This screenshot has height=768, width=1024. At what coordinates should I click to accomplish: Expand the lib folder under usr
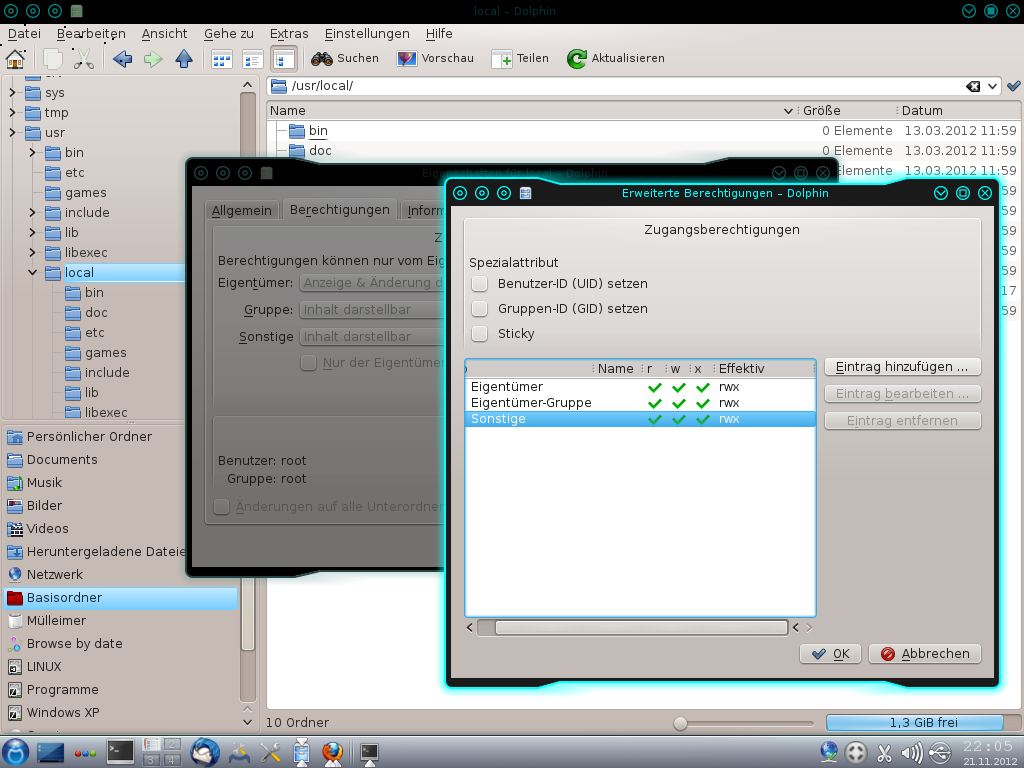pyautogui.click(x=33, y=232)
